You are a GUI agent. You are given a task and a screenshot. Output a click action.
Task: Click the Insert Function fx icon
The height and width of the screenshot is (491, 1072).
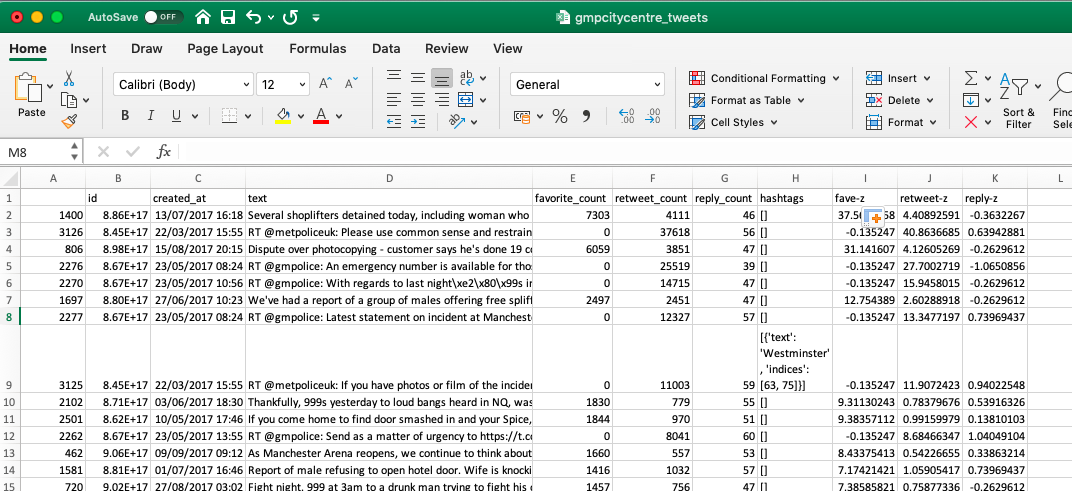click(x=164, y=152)
